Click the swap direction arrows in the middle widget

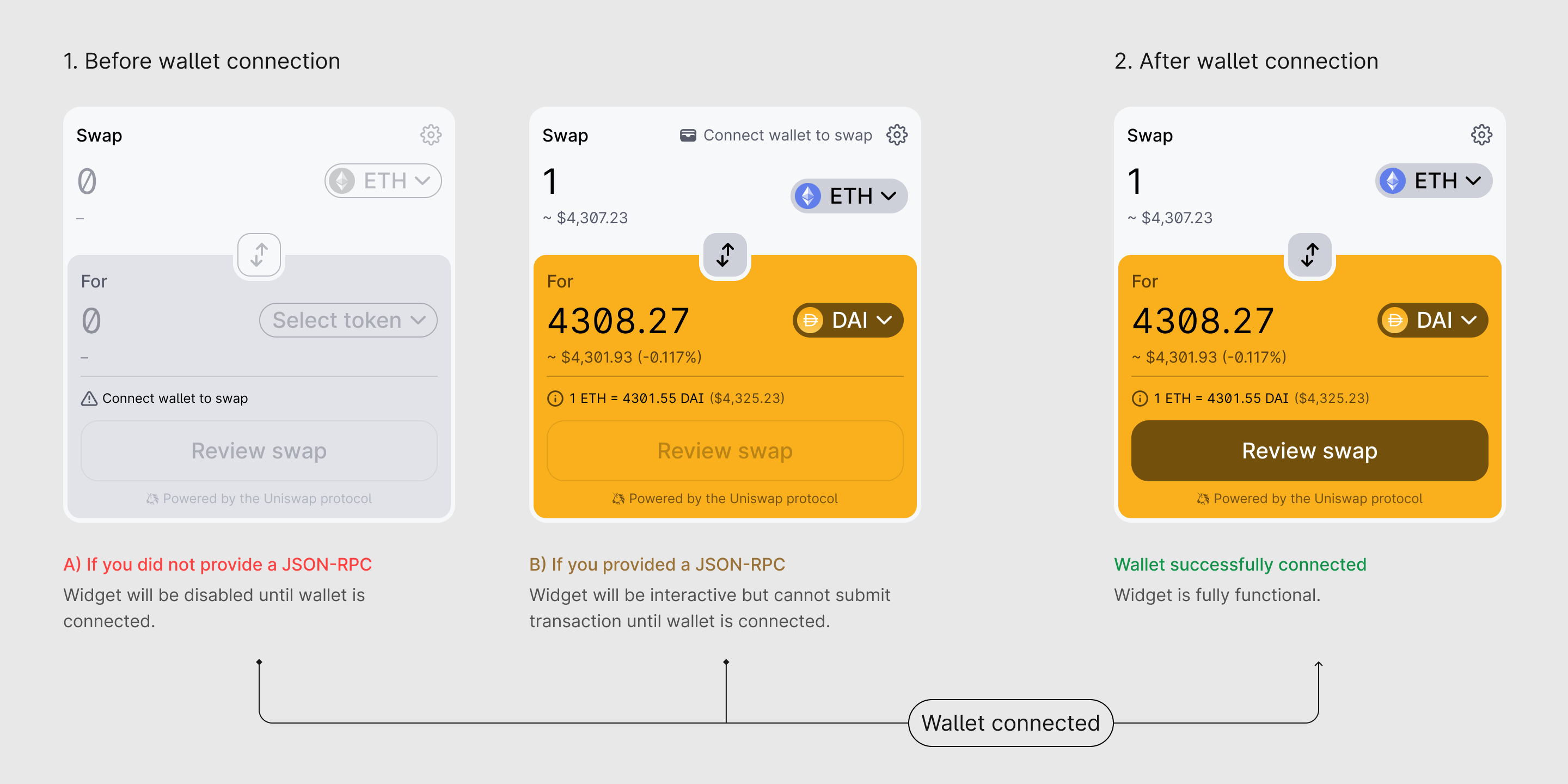coord(724,255)
